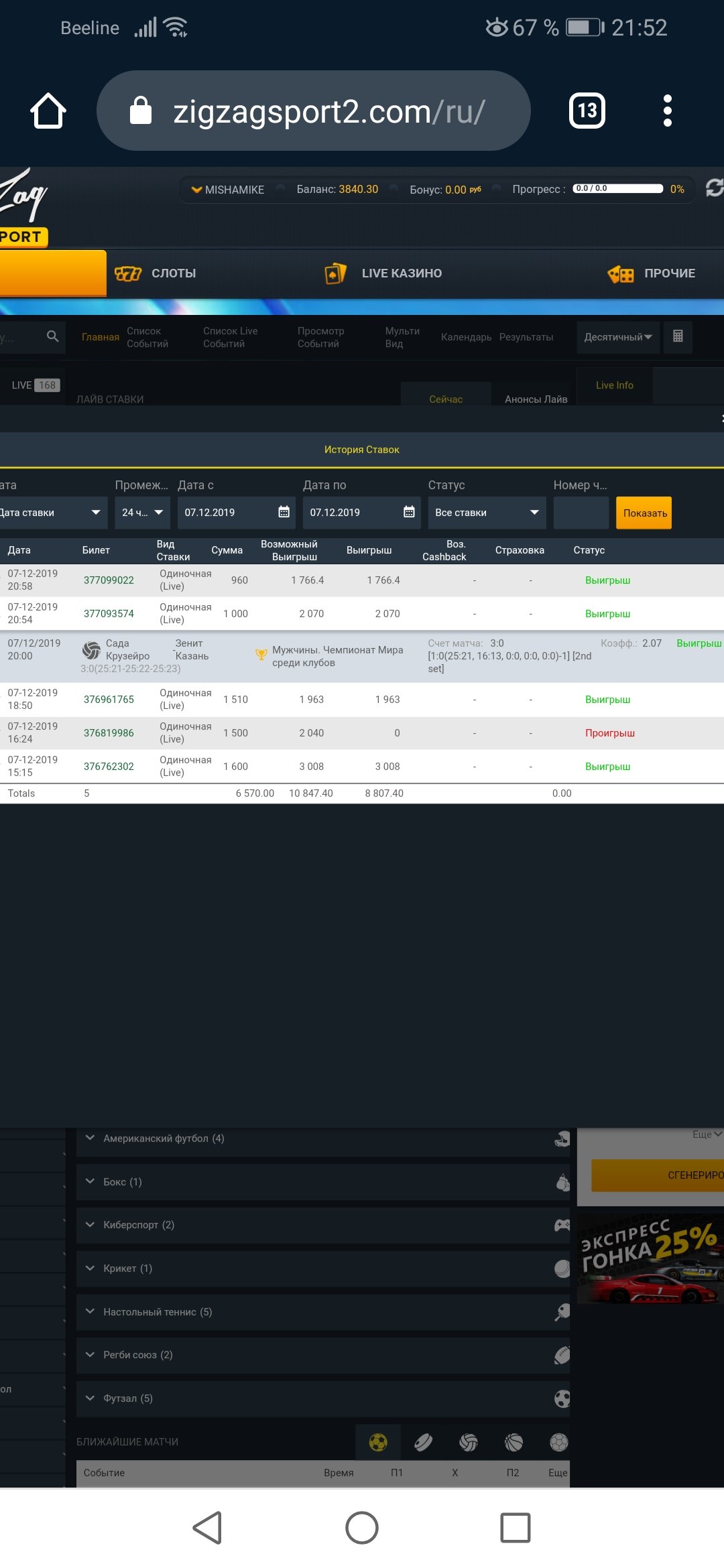Screen dimensions: 724x1568
Task: Open the browser three-dot menu
Action: (667, 111)
